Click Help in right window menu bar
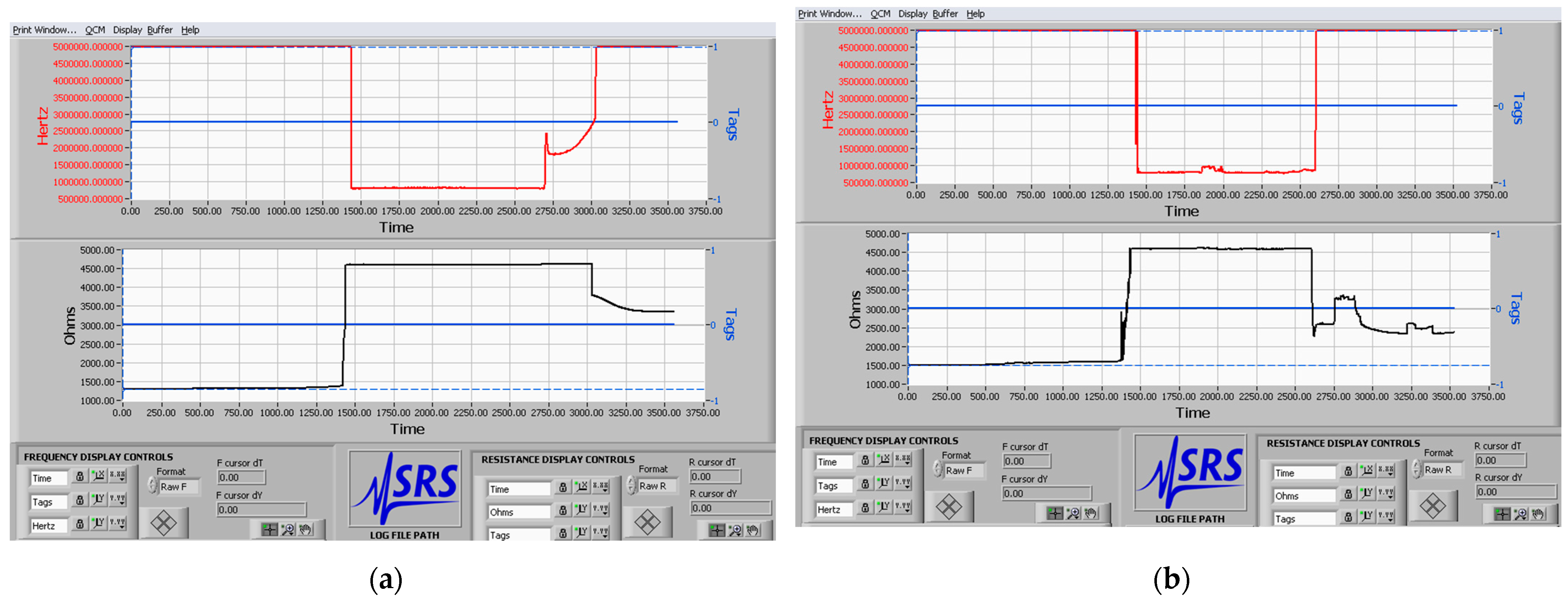Image resolution: width=1568 pixels, height=600 pixels. click(x=975, y=13)
